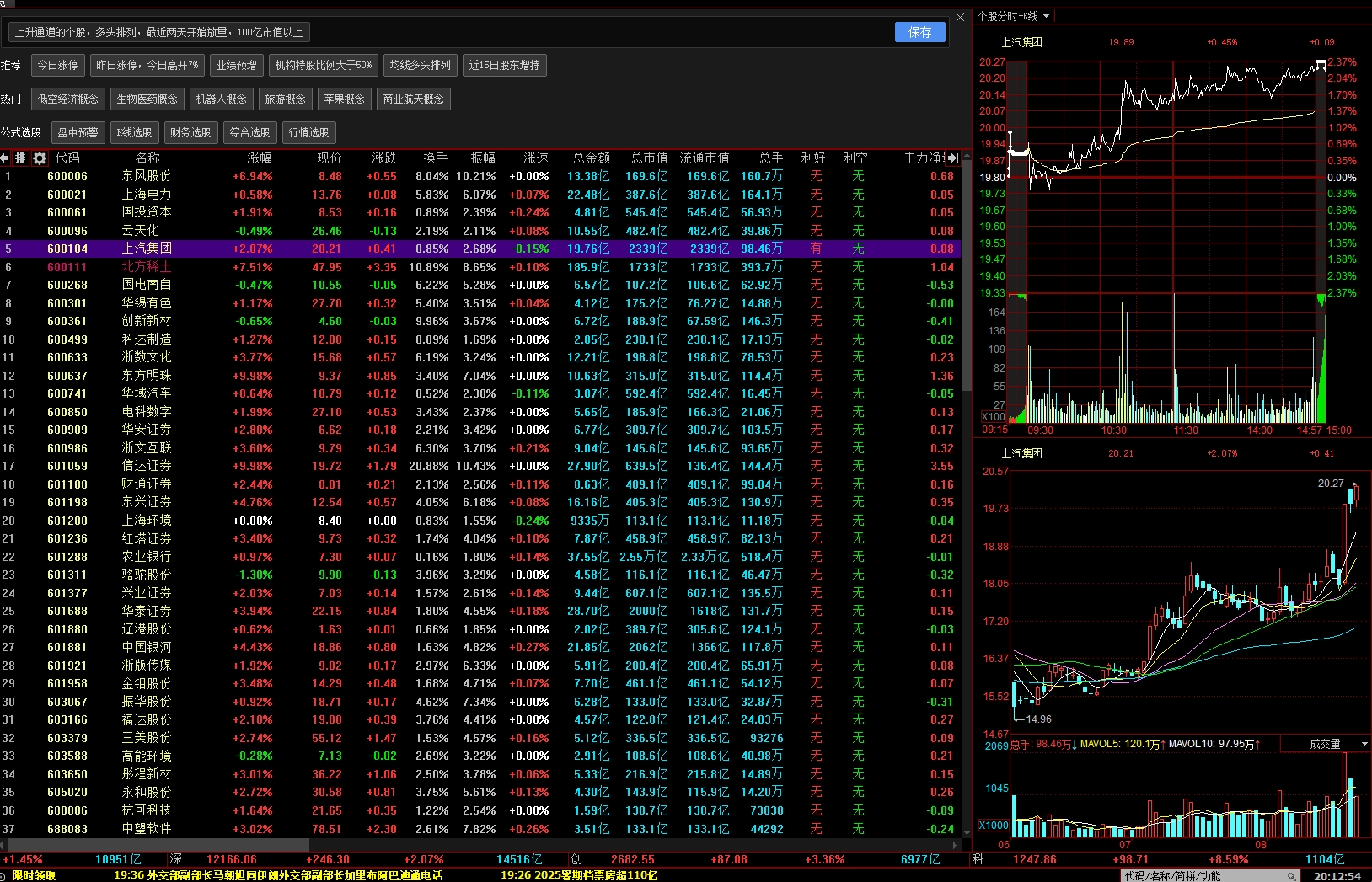Sort by the 利空 column header
The image size is (1372, 882).
pyautogui.click(x=855, y=158)
